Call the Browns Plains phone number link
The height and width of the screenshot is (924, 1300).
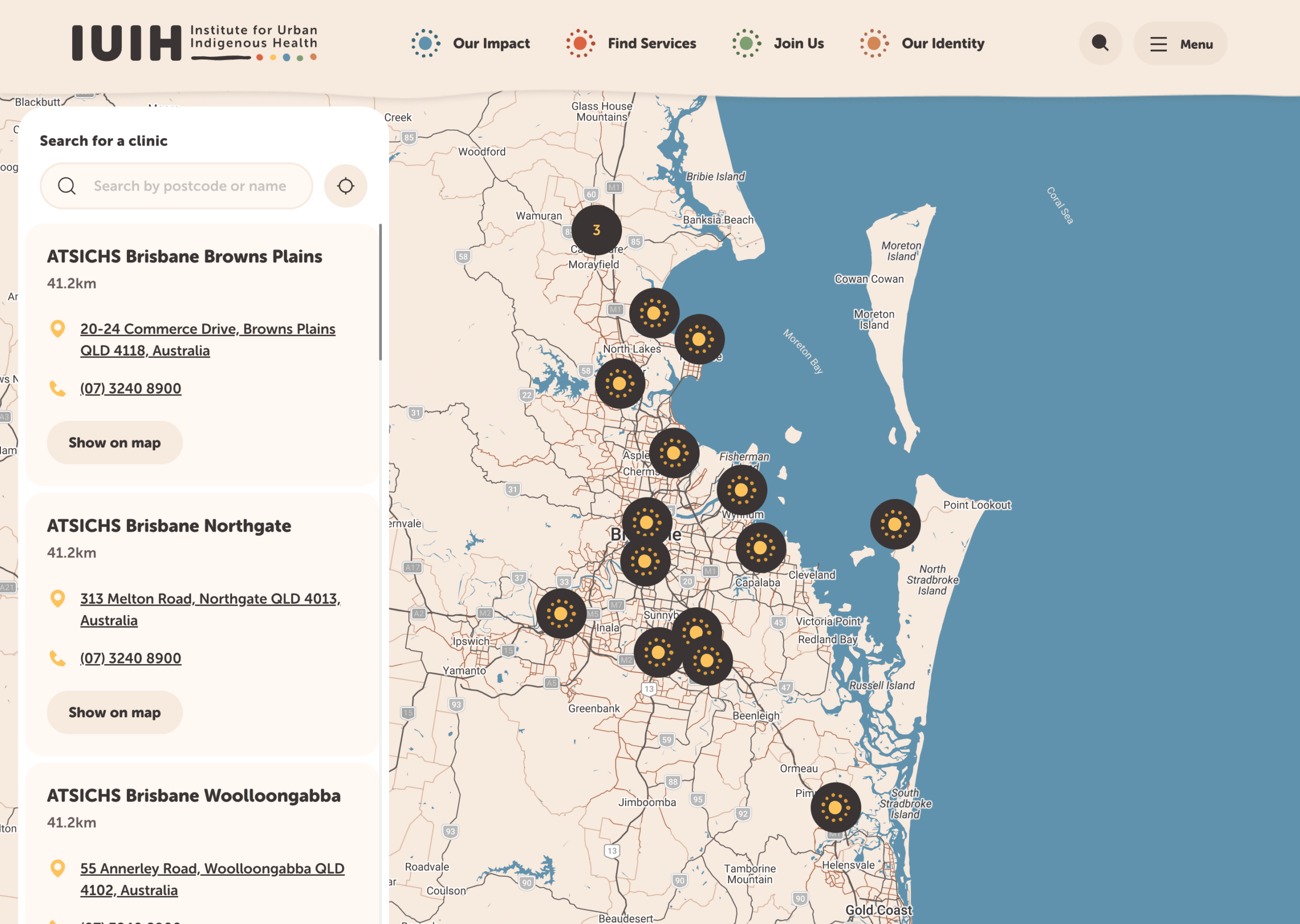click(131, 388)
